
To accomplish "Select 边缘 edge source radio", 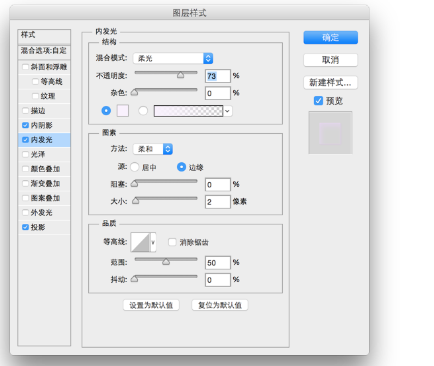I will coord(181,167).
